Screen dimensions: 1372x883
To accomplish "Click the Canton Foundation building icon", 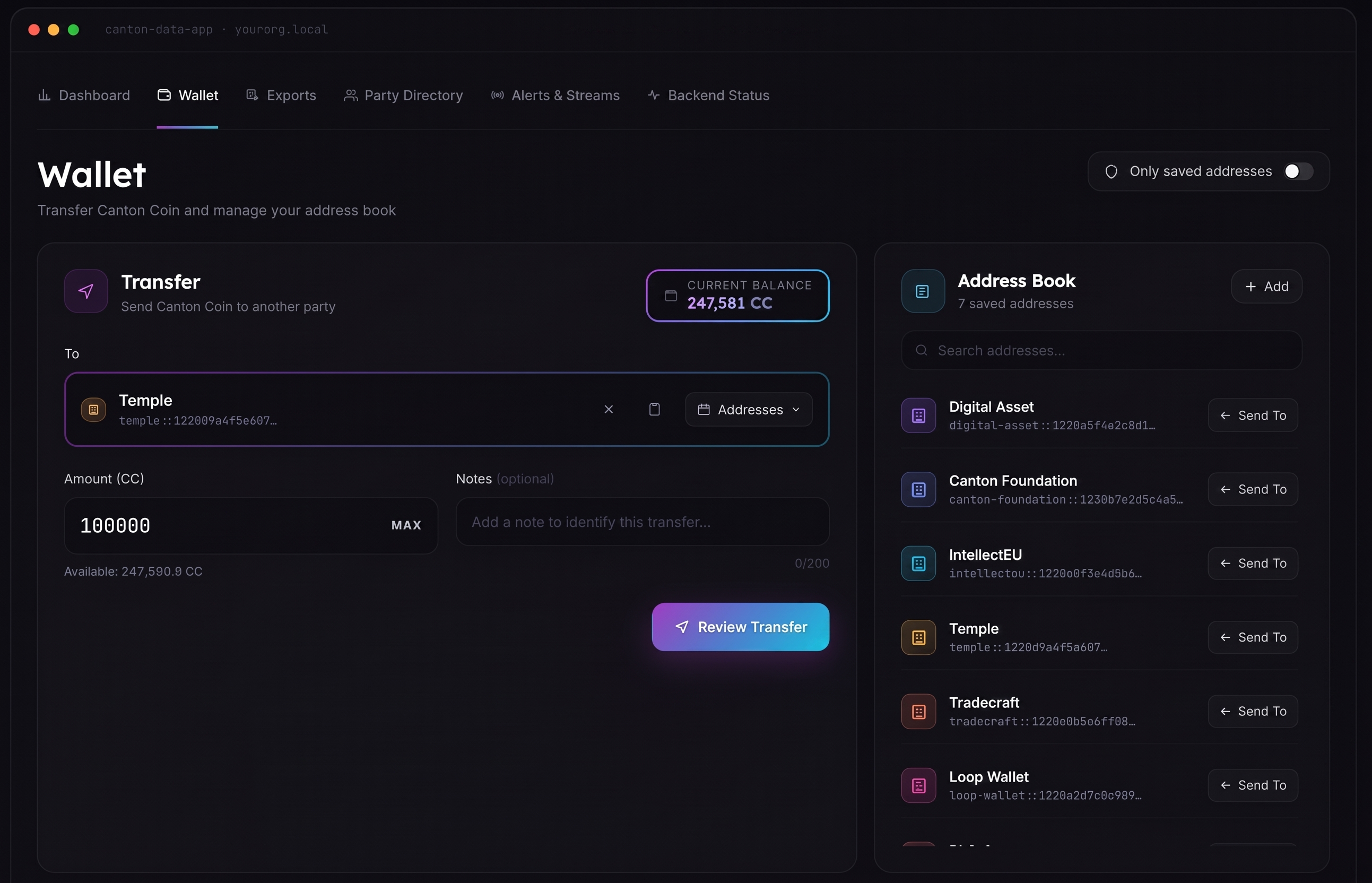I will click(x=919, y=489).
